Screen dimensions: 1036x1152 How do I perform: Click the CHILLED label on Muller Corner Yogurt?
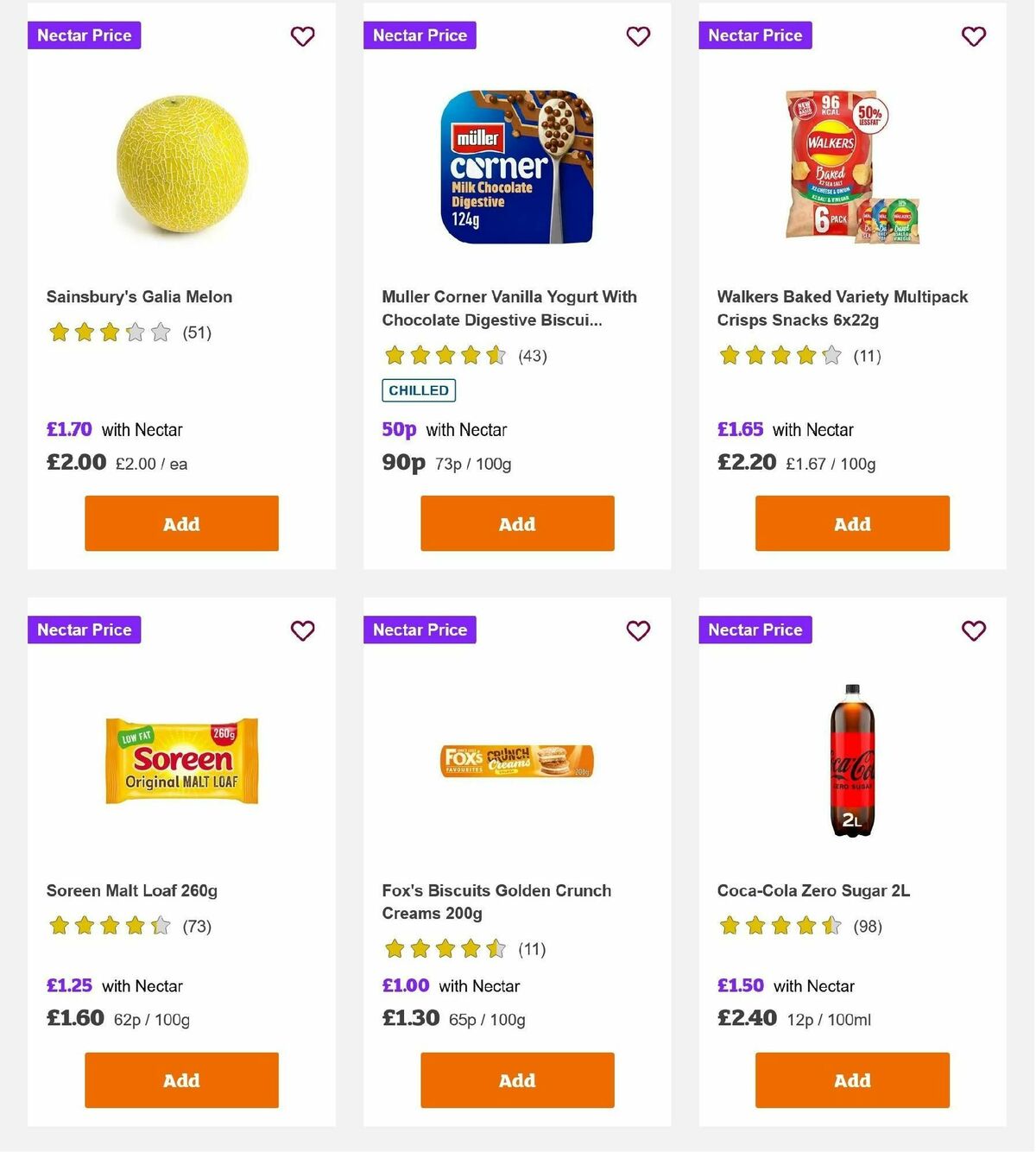[x=419, y=390]
